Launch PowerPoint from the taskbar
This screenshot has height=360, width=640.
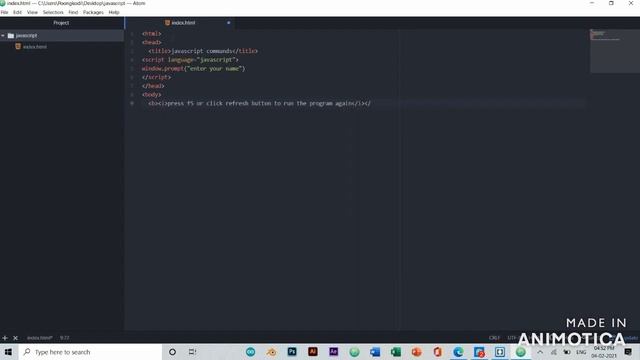click(417, 352)
